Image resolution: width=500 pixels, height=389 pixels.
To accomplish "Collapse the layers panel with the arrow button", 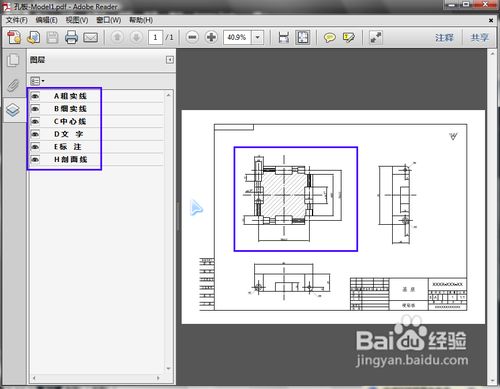I will pos(170,60).
